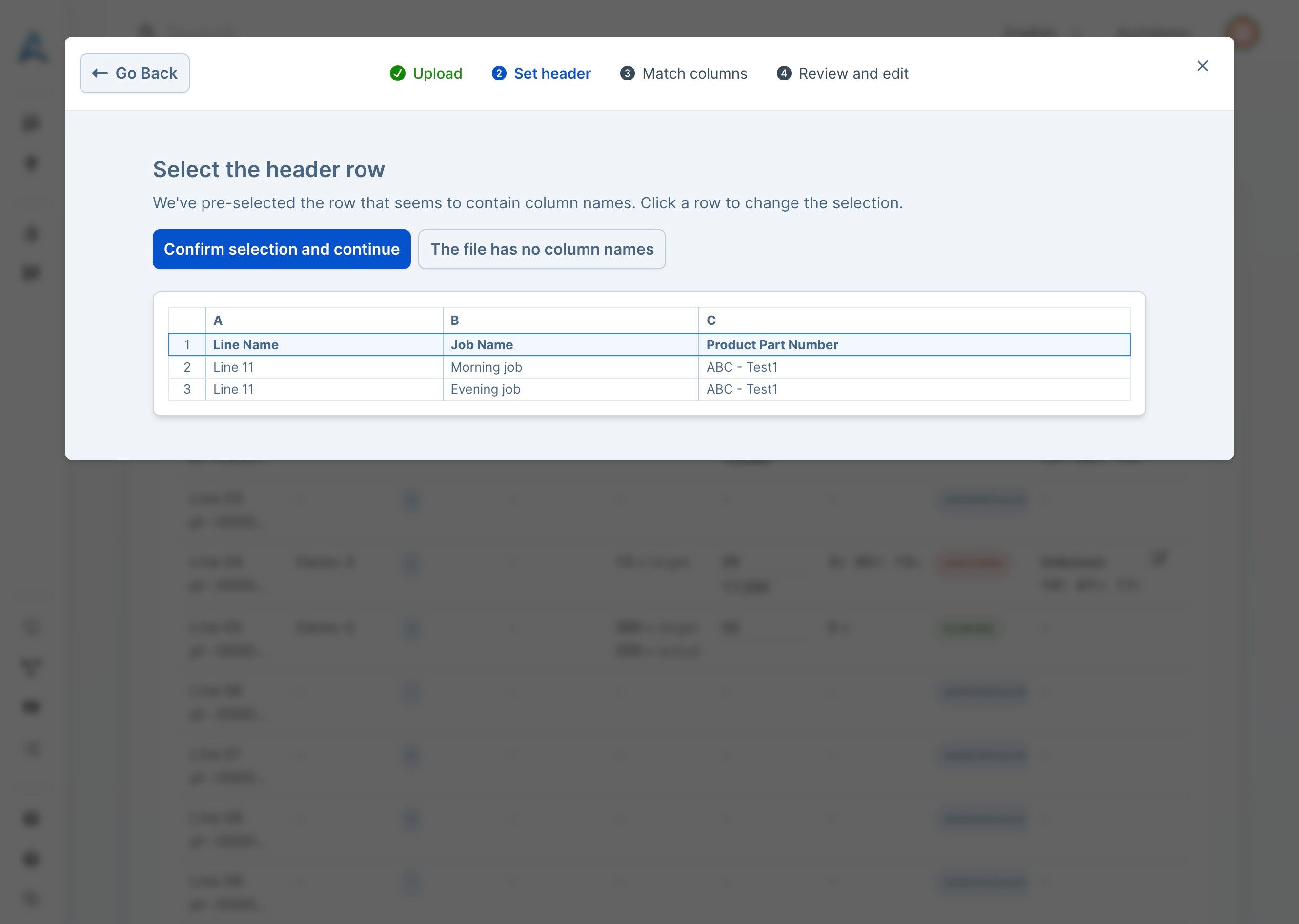Select row number 1 as header
This screenshot has height=924, width=1299.
click(x=187, y=345)
